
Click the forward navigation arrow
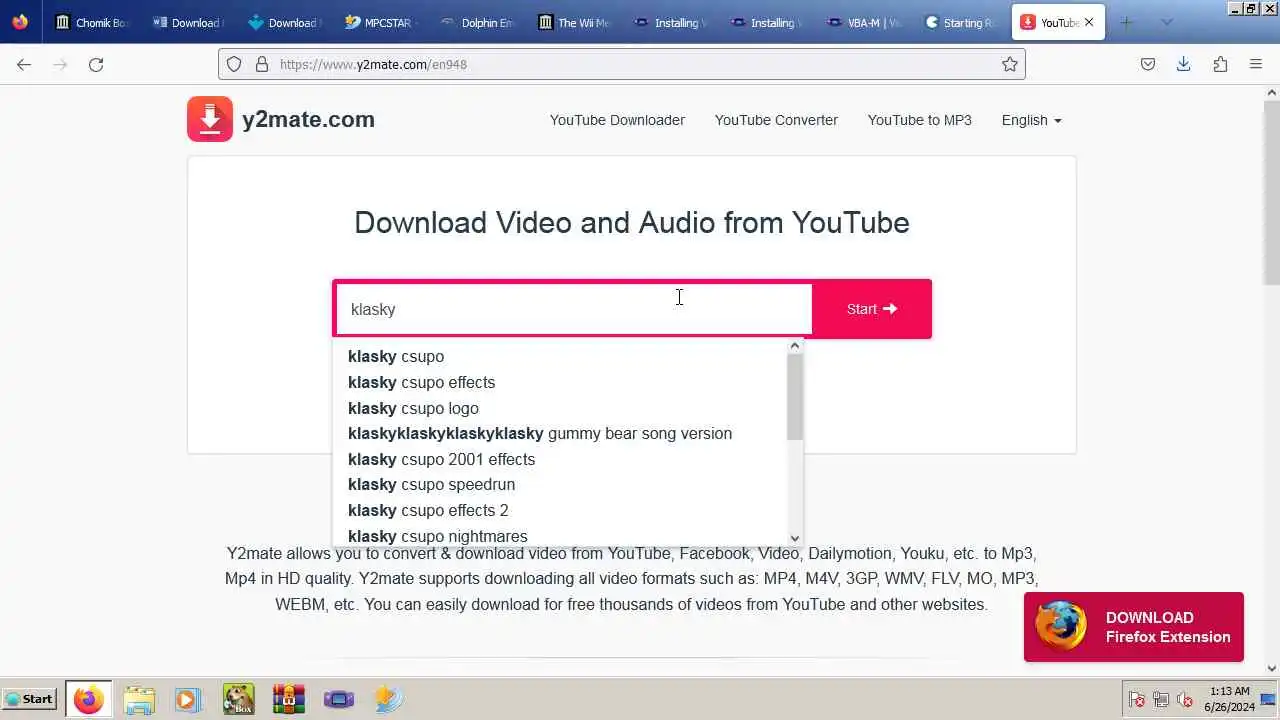(x=60, y=64)
